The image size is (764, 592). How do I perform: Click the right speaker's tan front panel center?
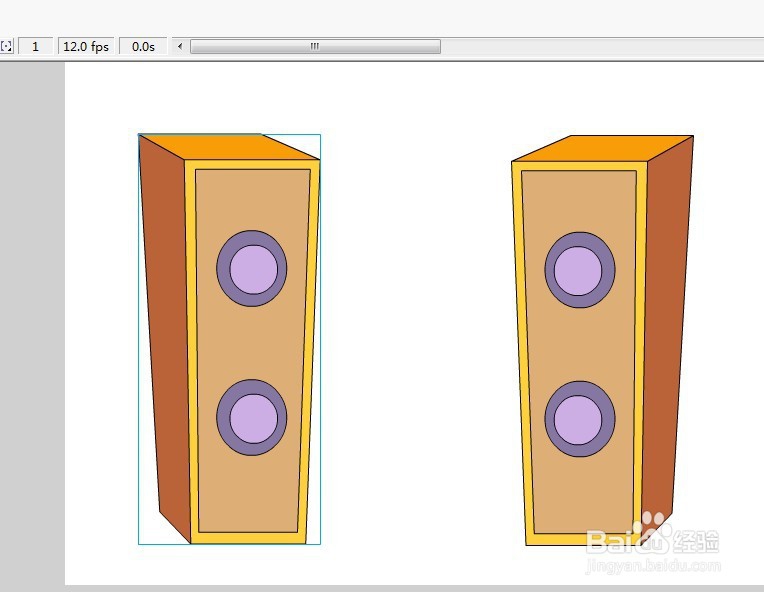click(x=580, y=351)
